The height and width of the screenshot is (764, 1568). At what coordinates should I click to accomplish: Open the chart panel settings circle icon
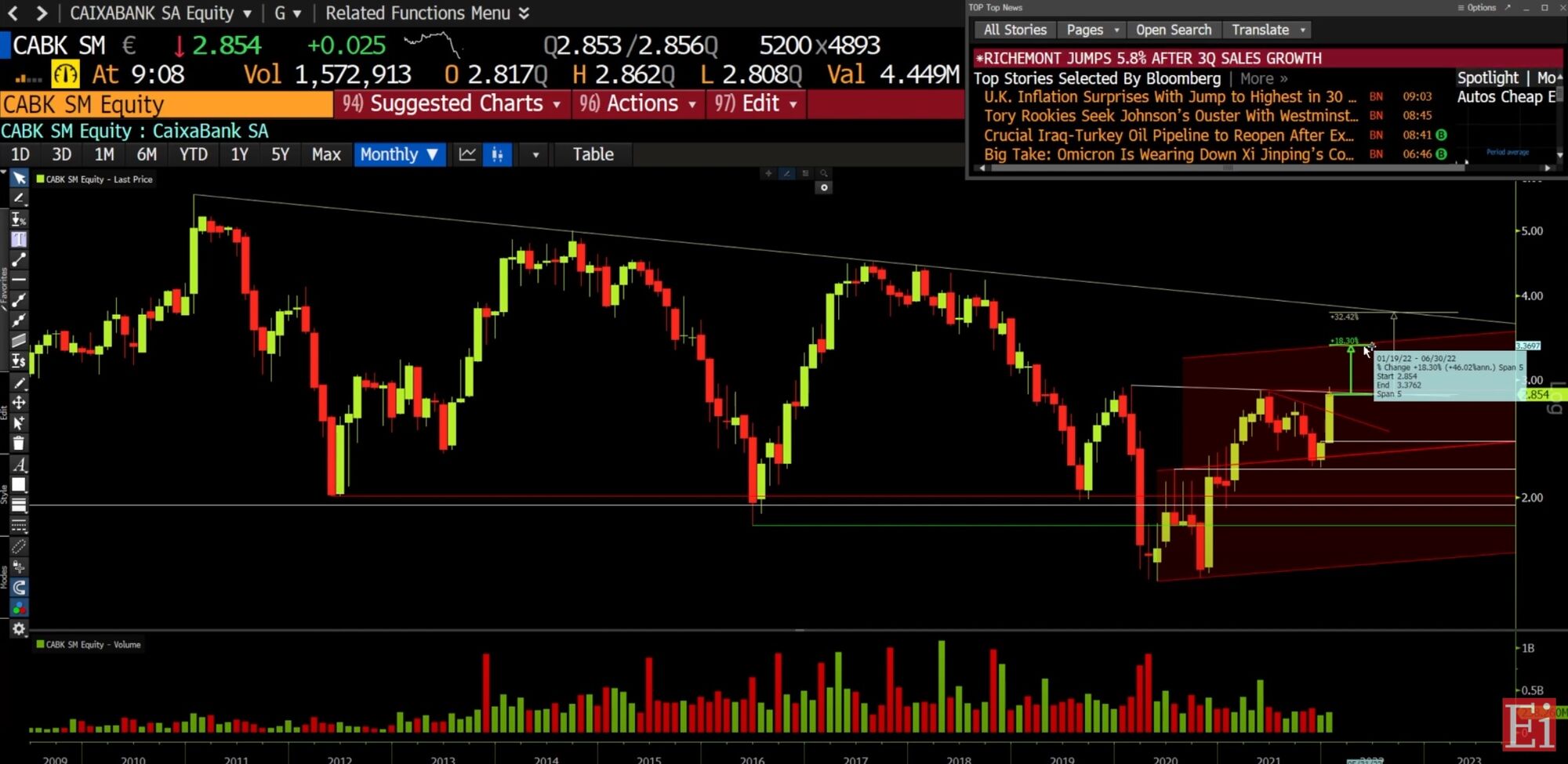pyautogui.click(x=823, y=188)
